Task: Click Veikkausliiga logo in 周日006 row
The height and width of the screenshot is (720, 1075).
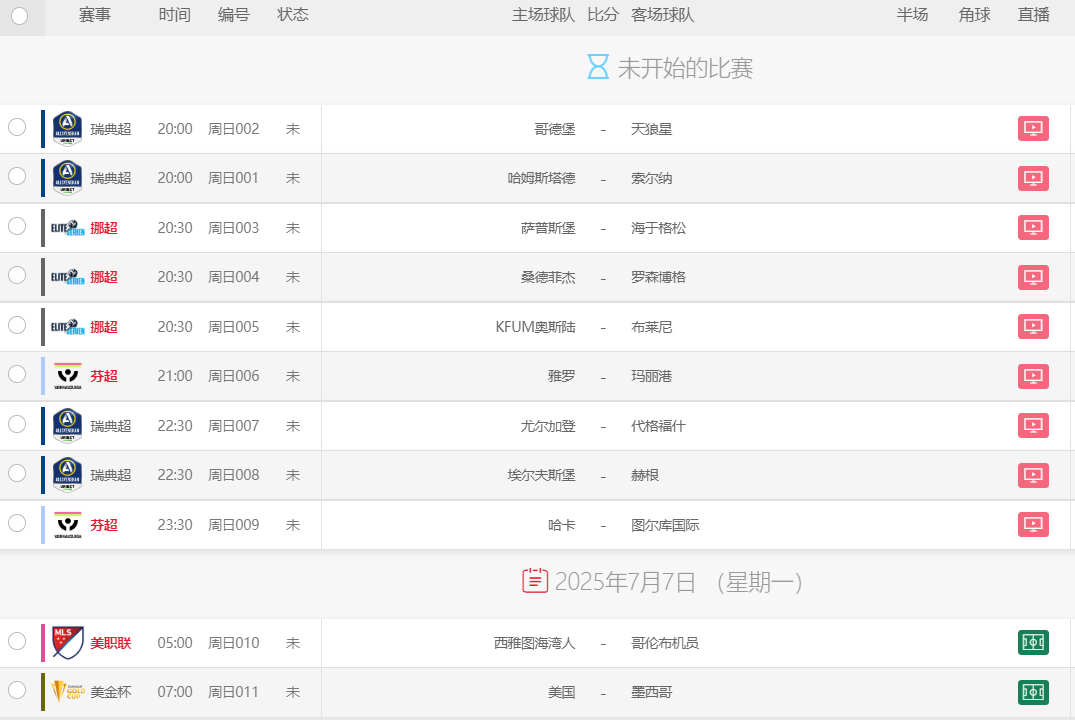Action: [67, 376]
